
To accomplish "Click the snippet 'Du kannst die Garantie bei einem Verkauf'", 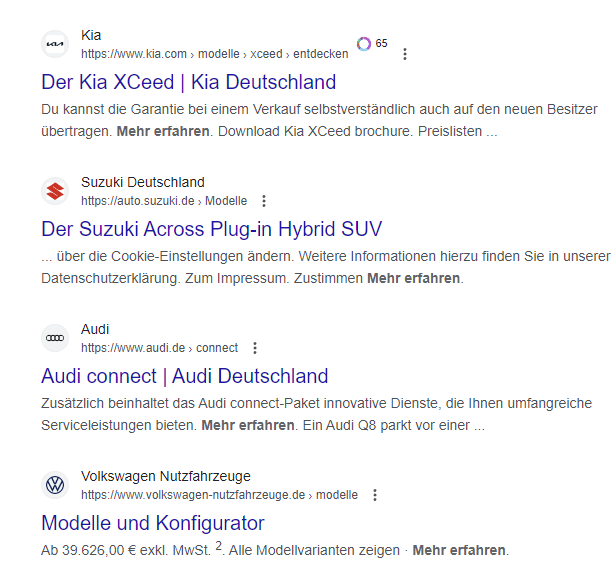I will [x=170, y=109].
